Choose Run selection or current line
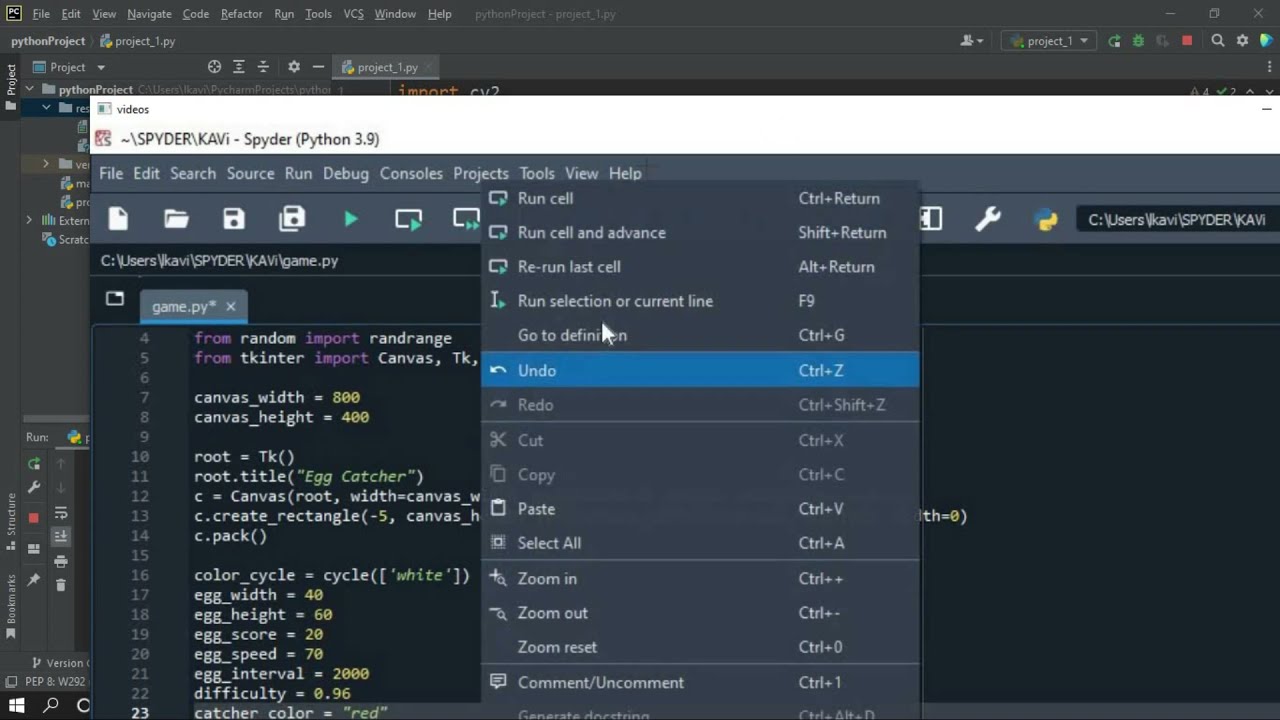This screenshot has width=1280, height=720. click(x=699, y=301)
